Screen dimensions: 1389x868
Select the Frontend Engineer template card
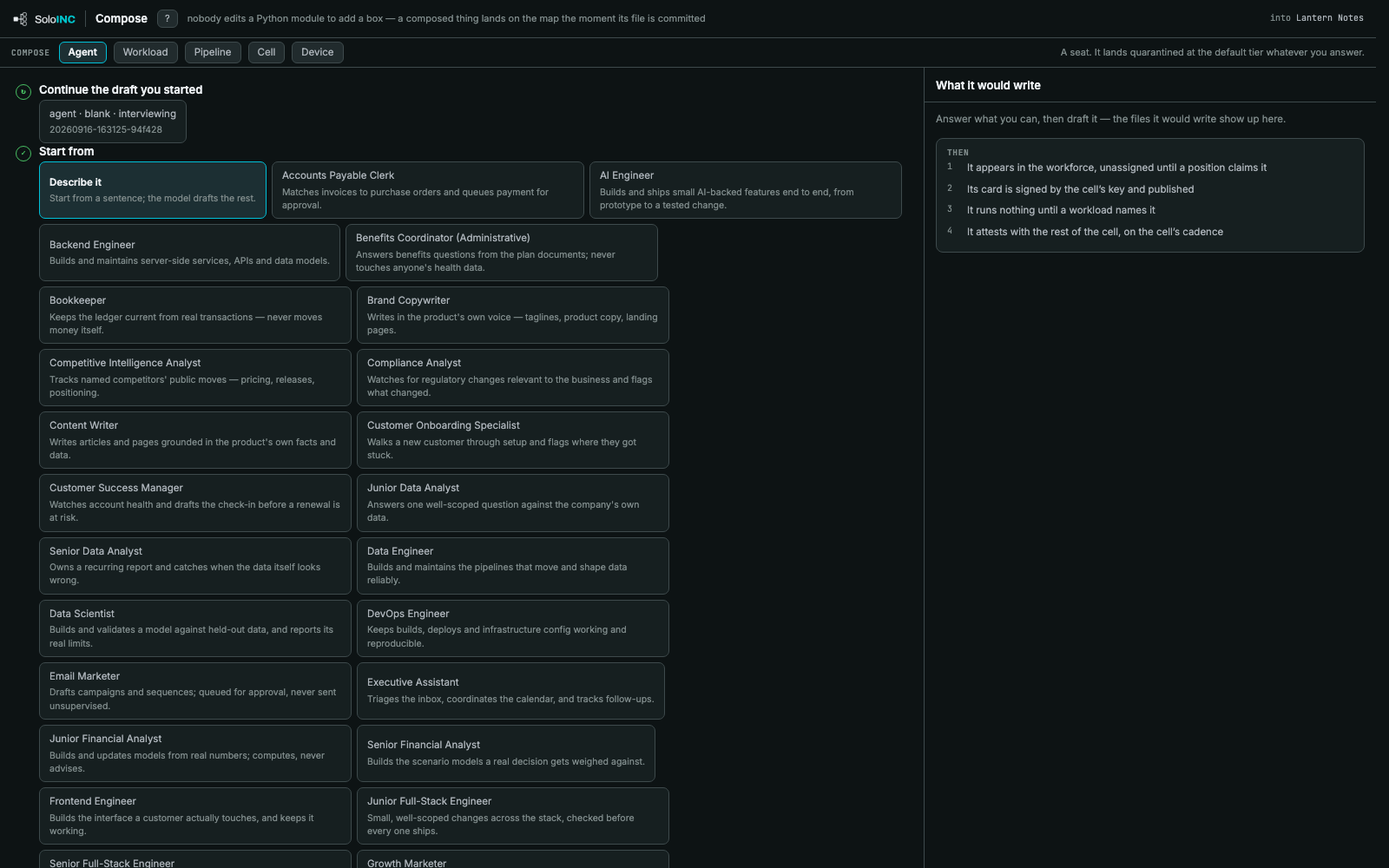pyautogui.click(x=195, y=816)
